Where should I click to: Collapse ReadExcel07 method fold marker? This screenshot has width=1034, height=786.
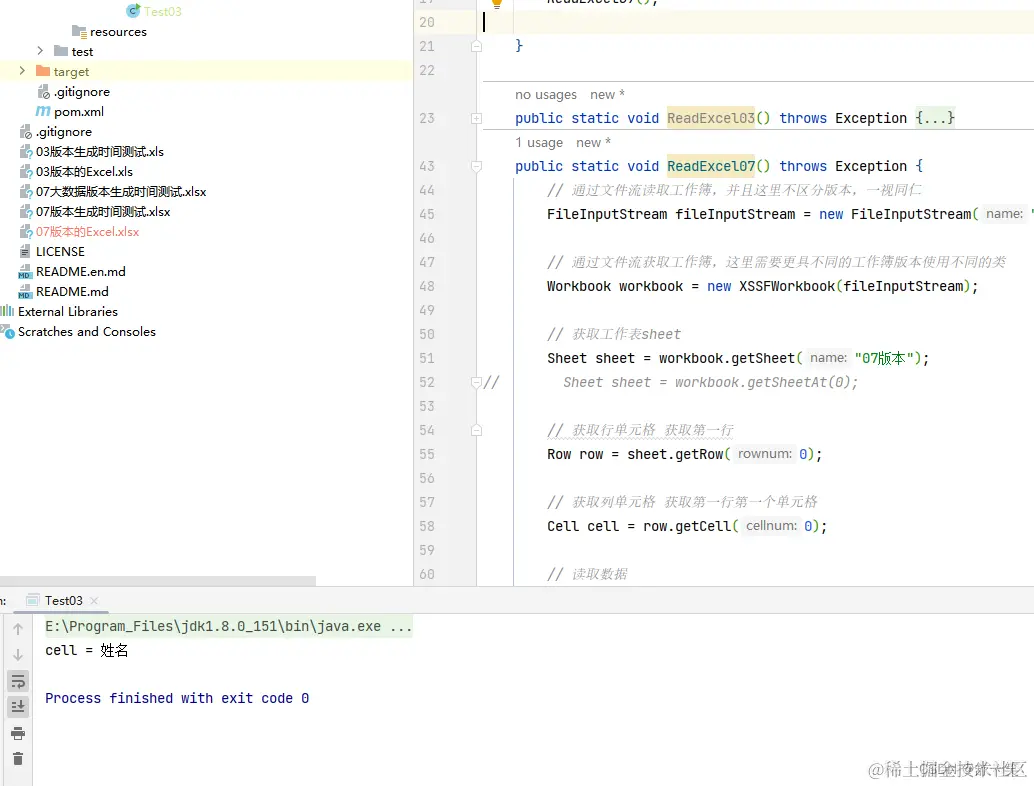point(477,166)
